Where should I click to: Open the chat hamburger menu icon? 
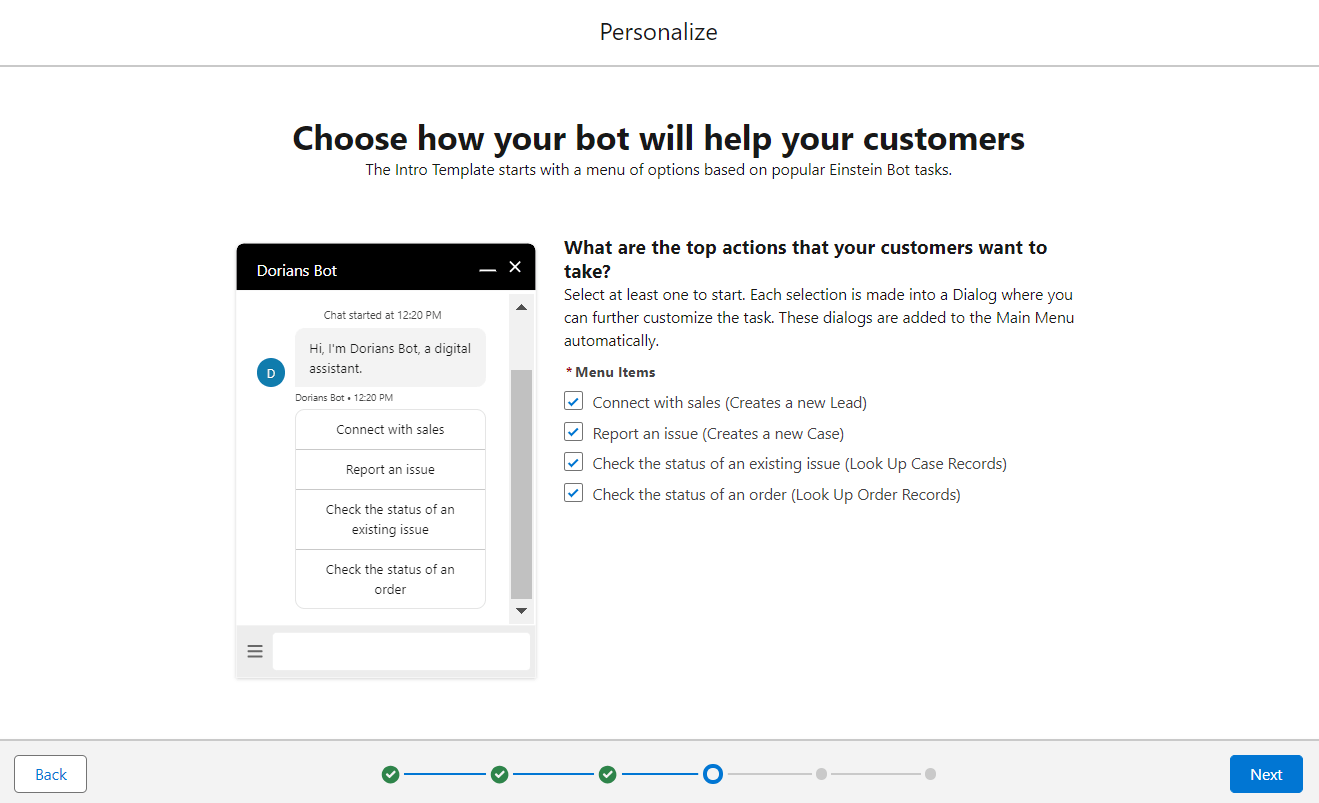coord(255,652)
